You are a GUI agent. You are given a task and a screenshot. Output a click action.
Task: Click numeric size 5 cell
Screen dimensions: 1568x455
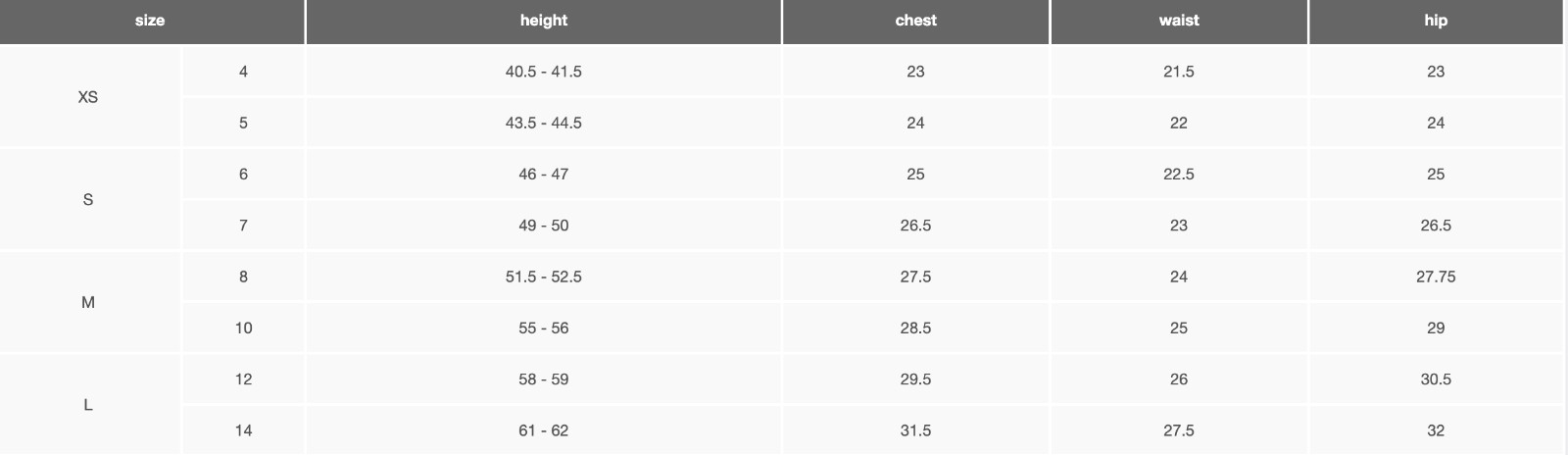tap(243, 123)
